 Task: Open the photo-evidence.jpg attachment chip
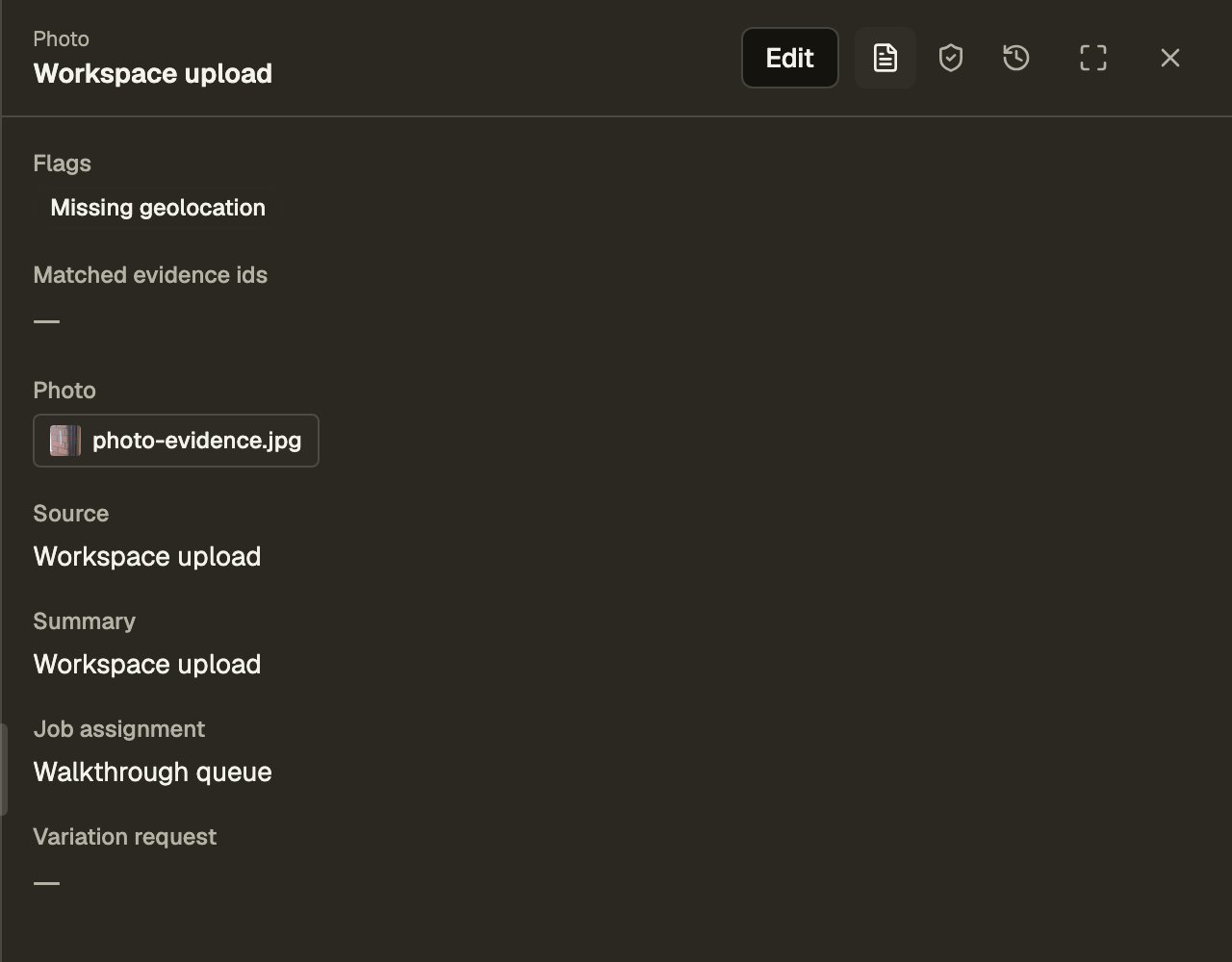point(176,441)
